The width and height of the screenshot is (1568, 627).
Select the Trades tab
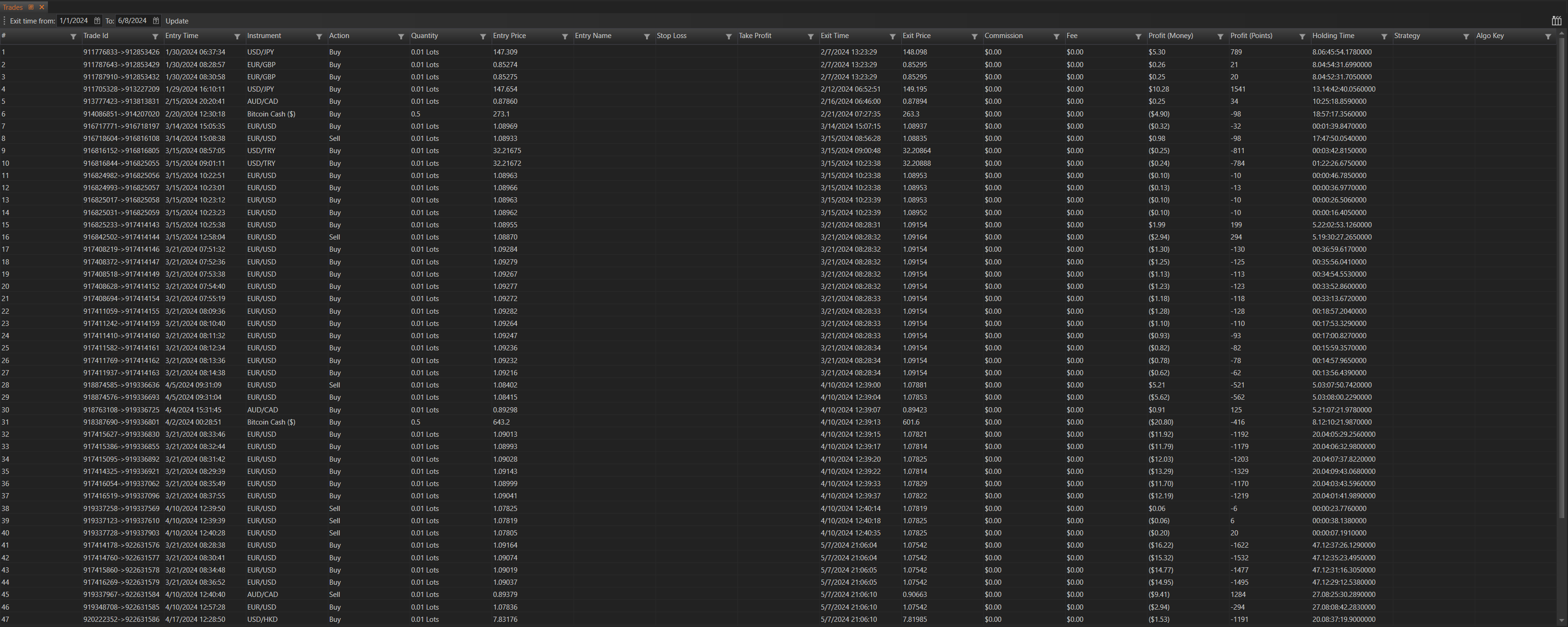coord(13,8)
